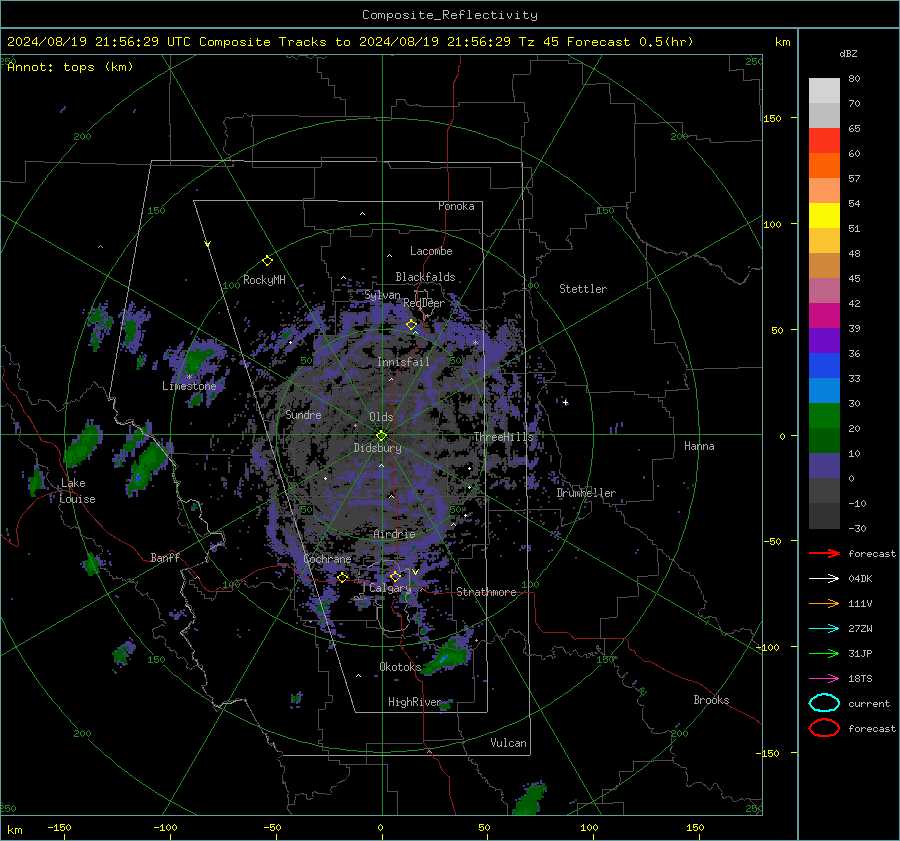This screenshot has height=841, width=900.
Task: Click the 33 dBZ blue swatch
Action: click(x=824, y=365)
